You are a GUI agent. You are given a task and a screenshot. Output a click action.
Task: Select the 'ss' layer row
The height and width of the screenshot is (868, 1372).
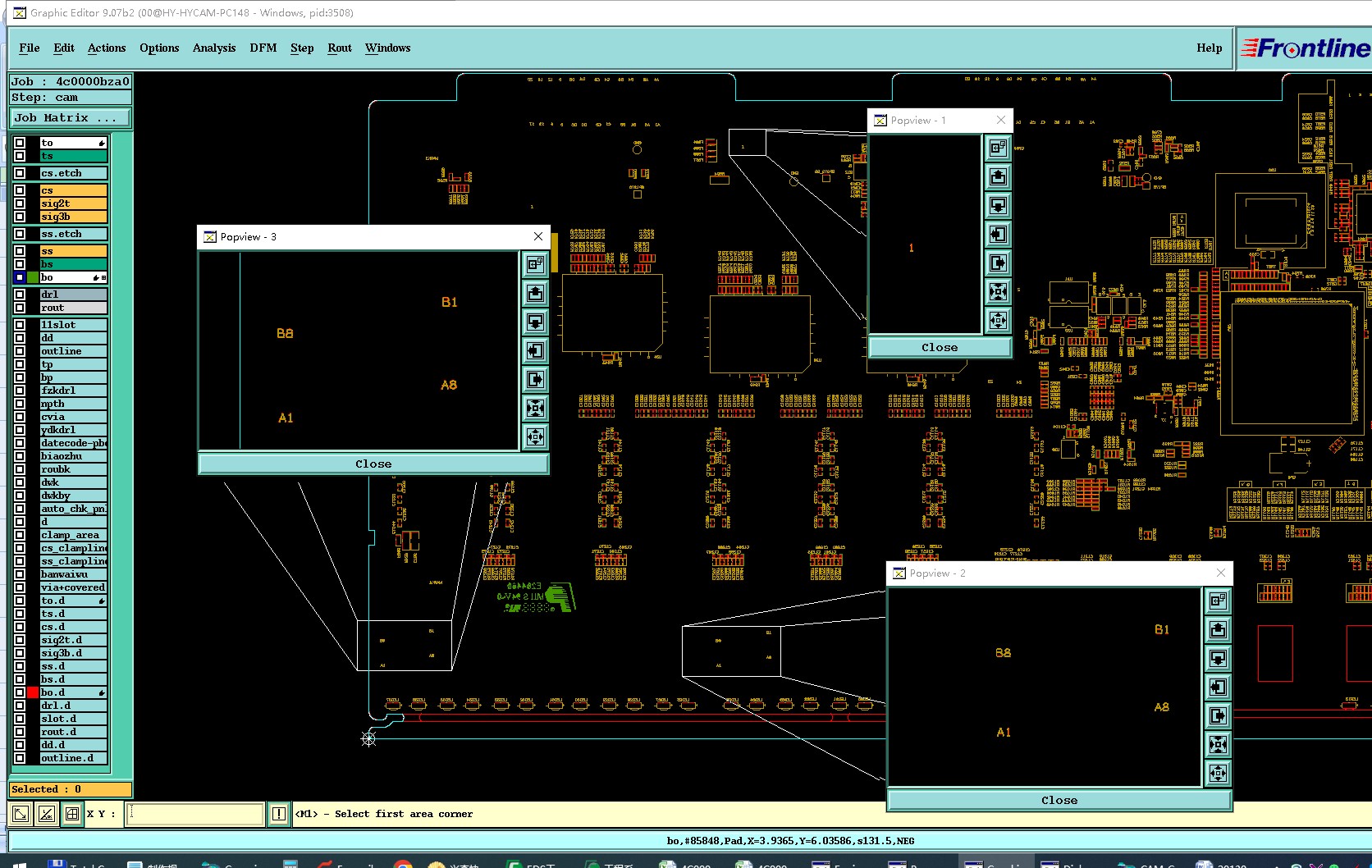coord(74,251)
